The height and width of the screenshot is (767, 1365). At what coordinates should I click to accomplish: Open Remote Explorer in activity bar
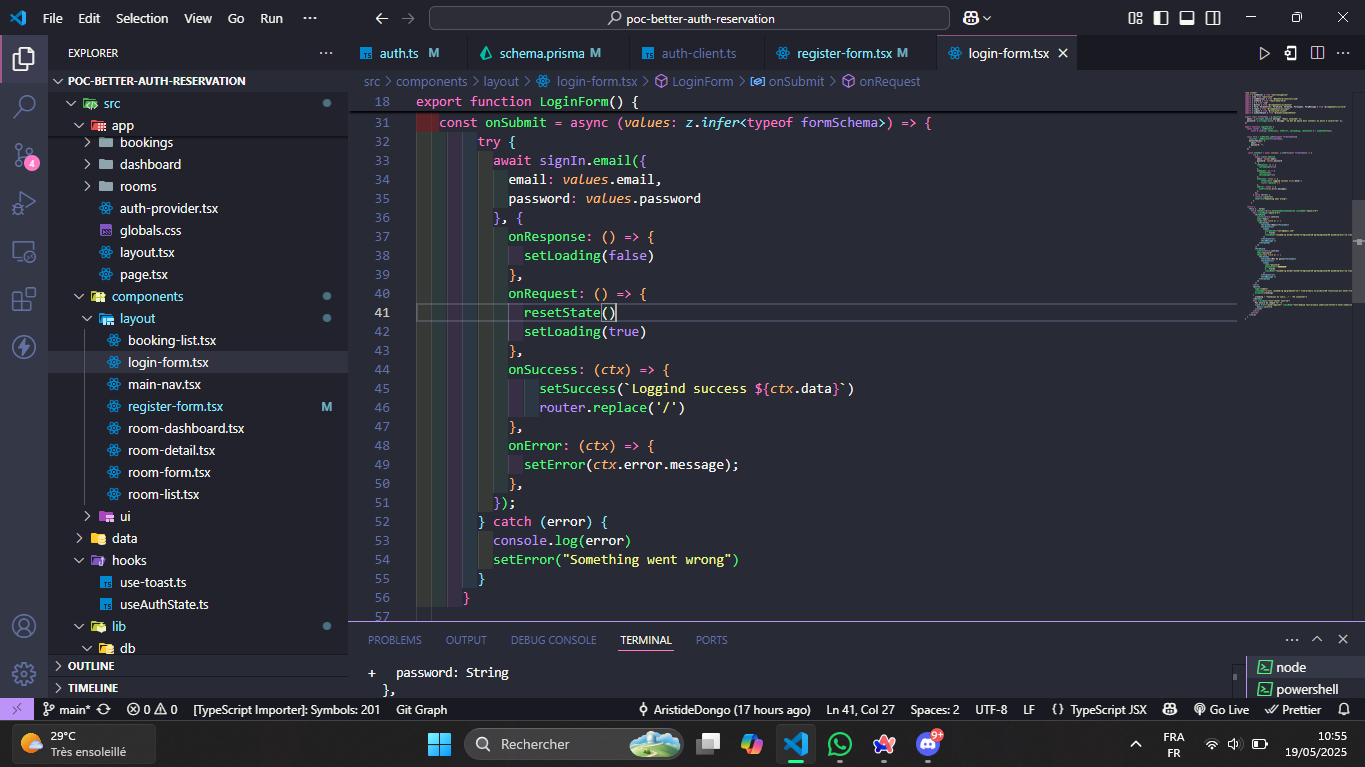point(24,252)
